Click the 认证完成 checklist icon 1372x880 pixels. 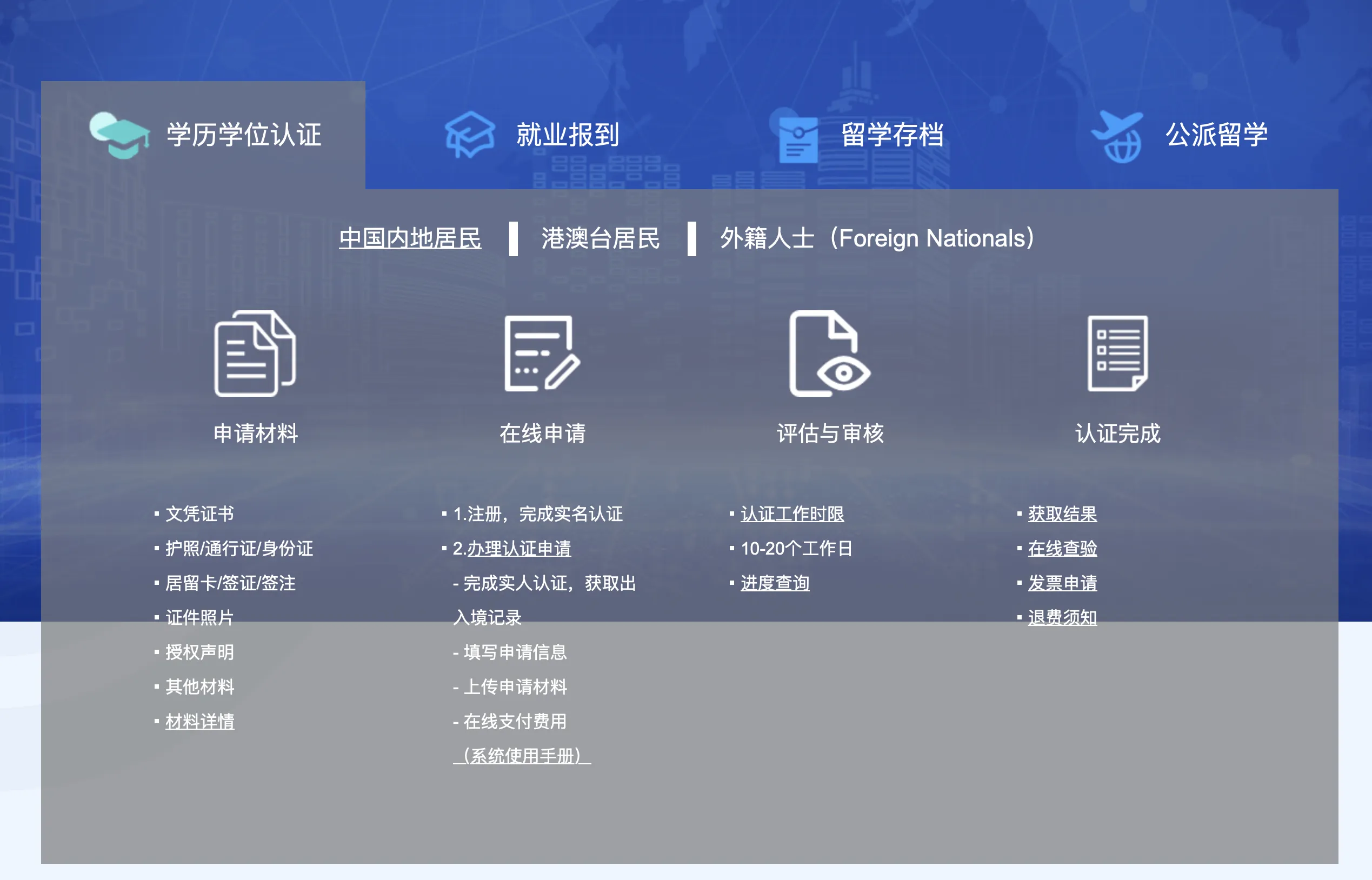click(x=1118, y=354)
